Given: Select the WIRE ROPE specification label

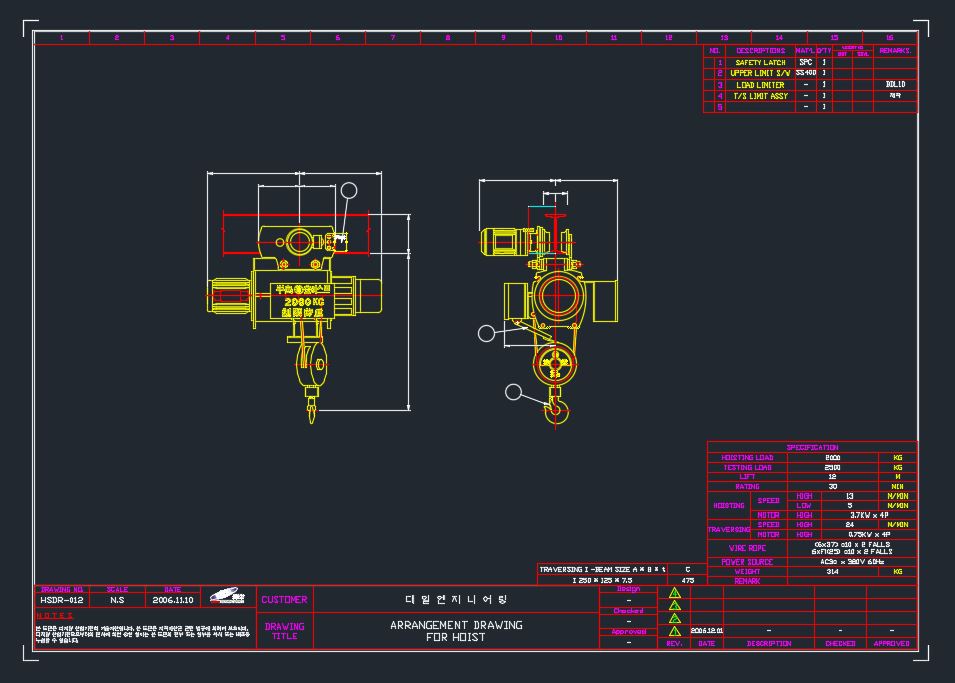Looking at the screenshot, I should click(747, 548).
